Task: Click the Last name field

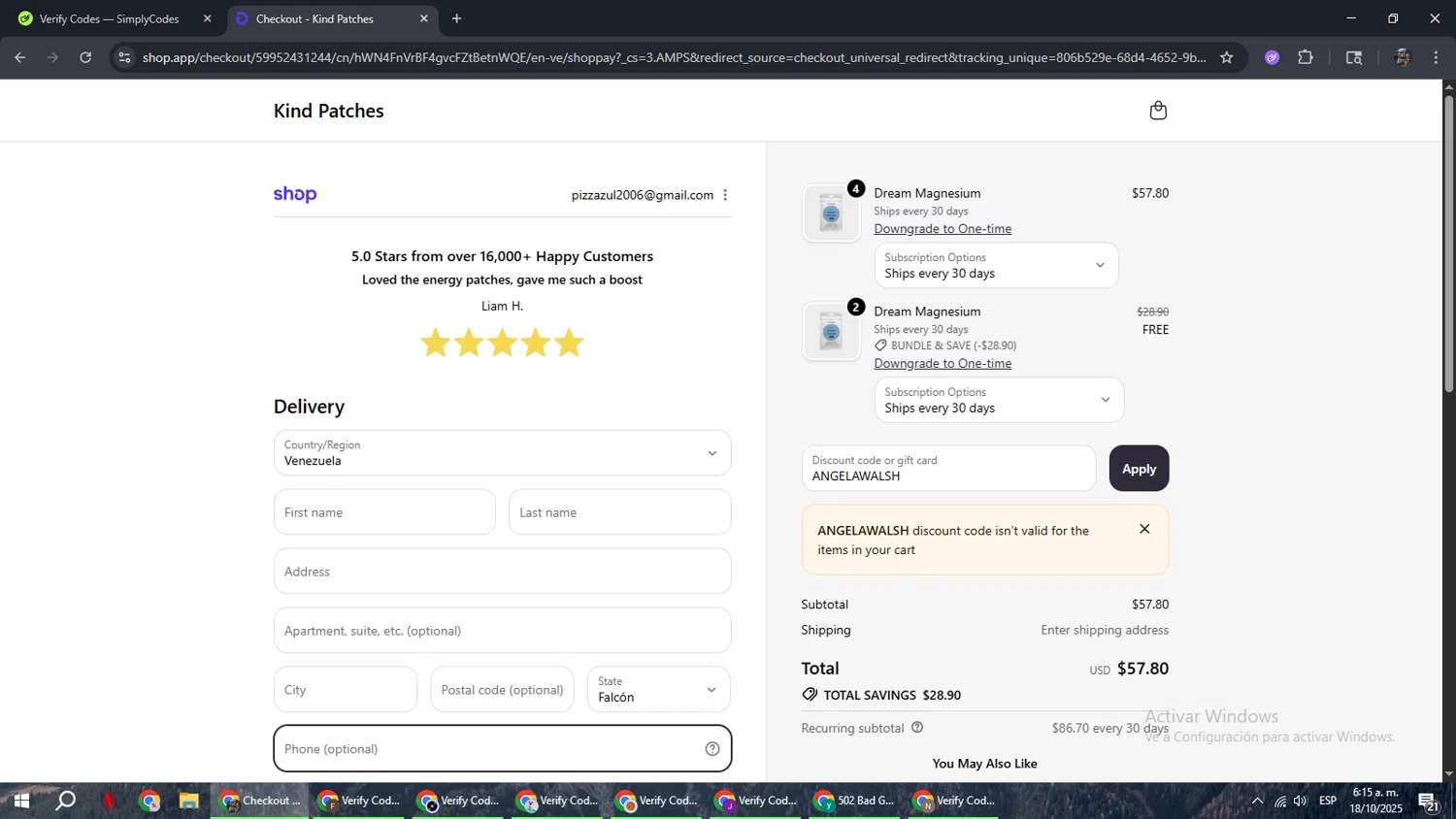Action: [x=619, y=512]
